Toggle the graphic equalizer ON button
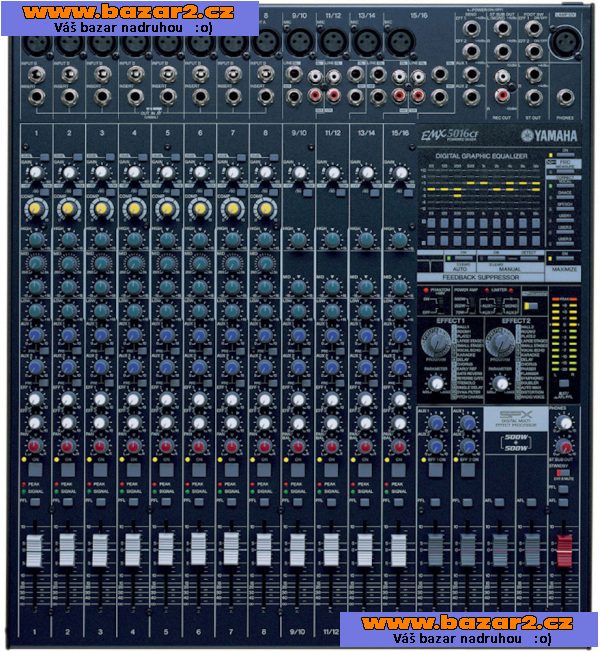This screenshot has width=600, height=651. point(565,154)
